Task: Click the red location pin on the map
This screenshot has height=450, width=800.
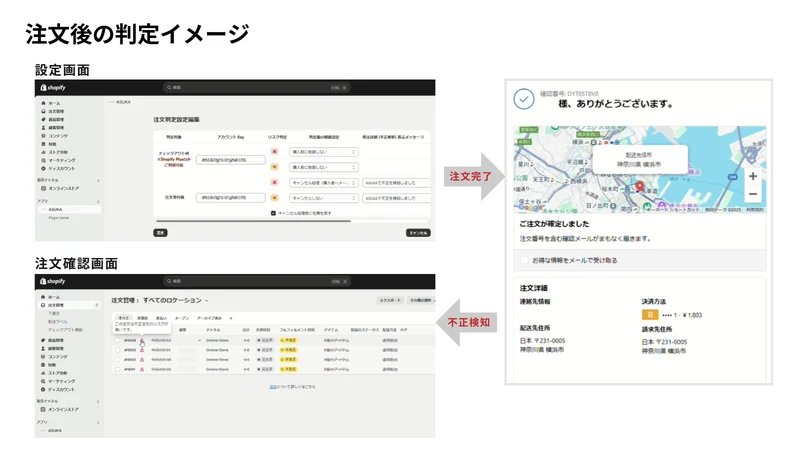Action: [640, 187]
